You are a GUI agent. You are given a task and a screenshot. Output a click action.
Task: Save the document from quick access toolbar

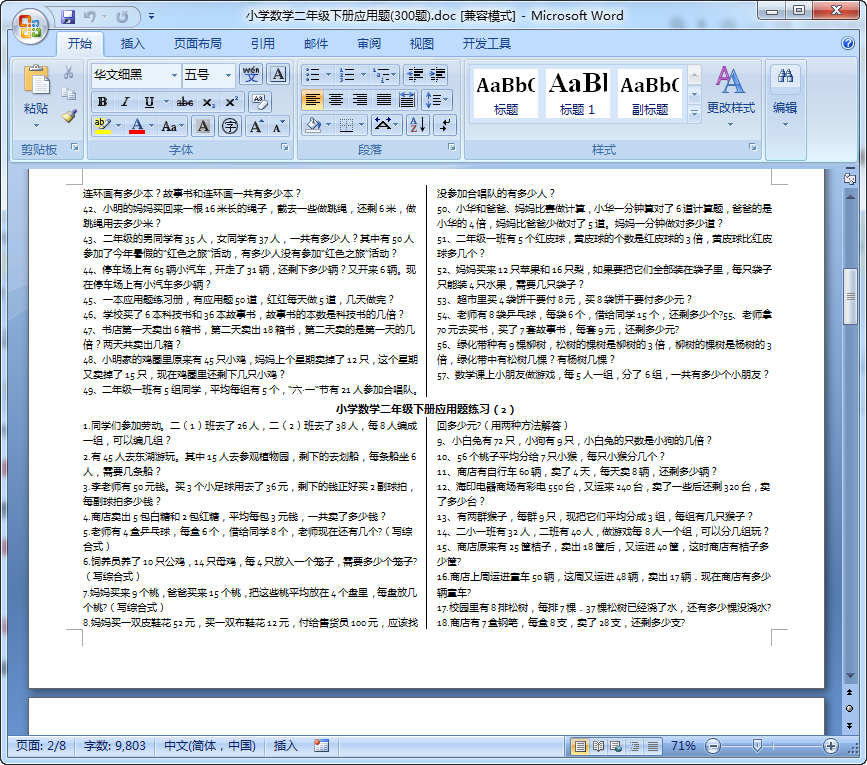click(67, 17)
